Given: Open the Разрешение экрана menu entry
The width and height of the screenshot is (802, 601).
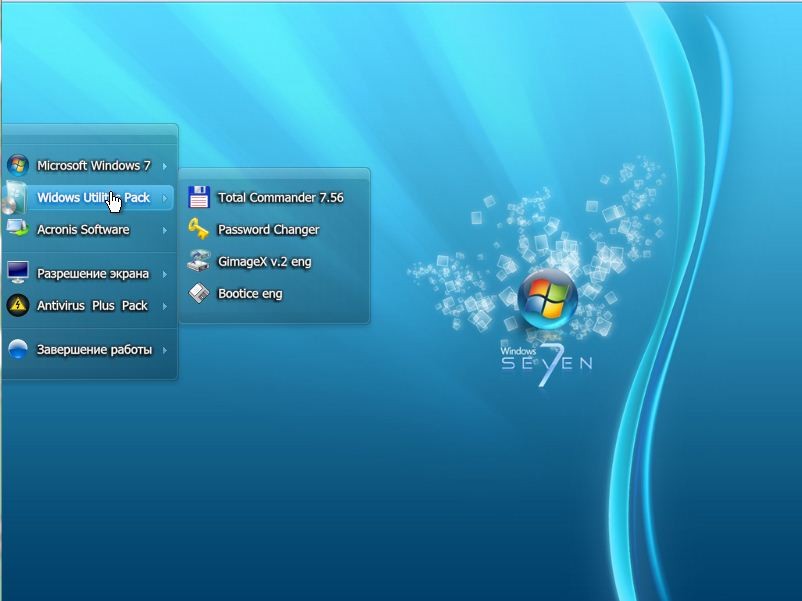Looking at the screenshot, I should point(88,274).
